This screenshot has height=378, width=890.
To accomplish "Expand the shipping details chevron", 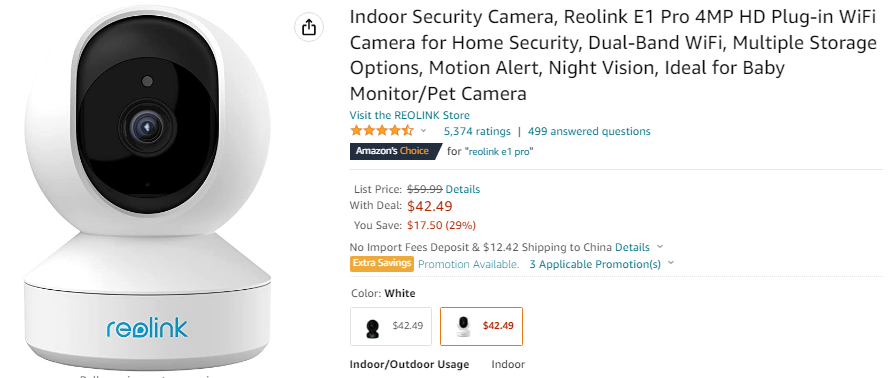I will (x=660, y=247).
